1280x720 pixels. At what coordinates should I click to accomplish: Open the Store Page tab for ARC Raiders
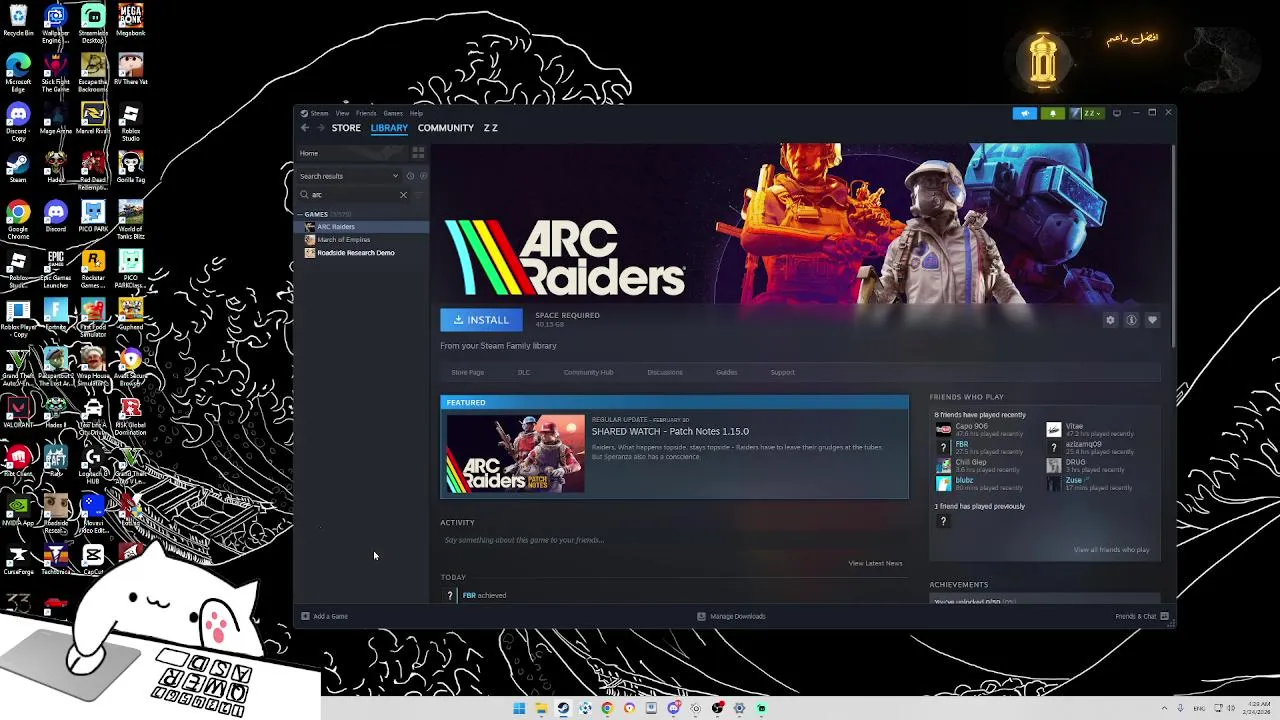467,372
